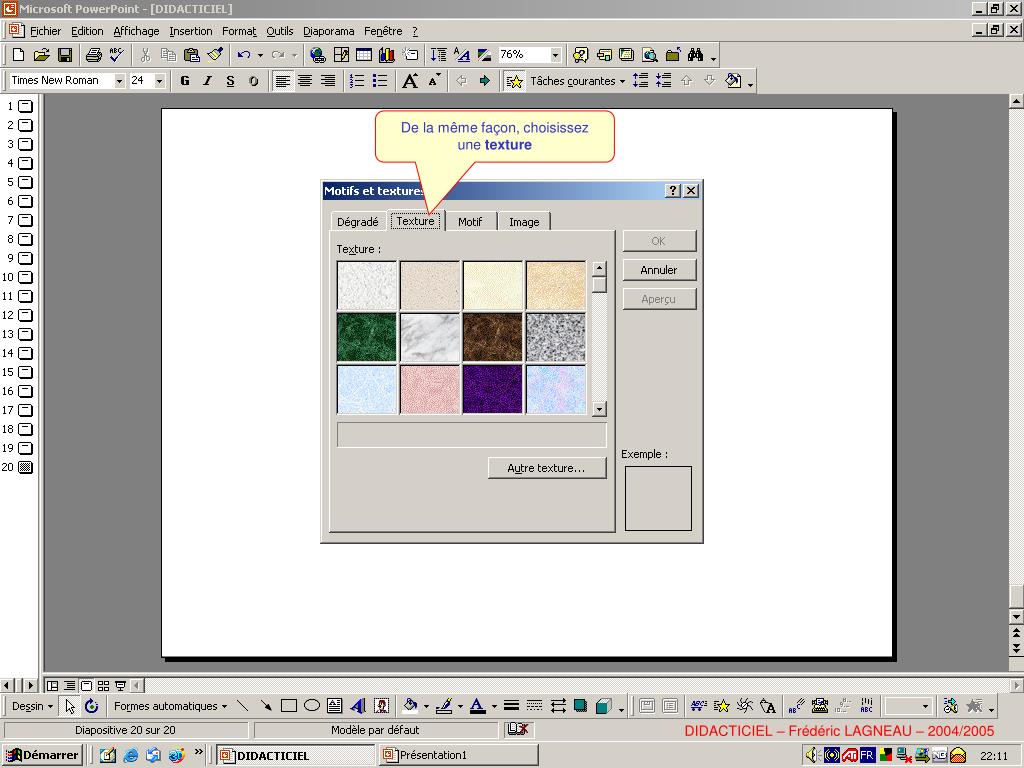Expand the Undo history dropdown arrow
Image resolution: width=1024 pixels, height=768 pixels.
pyautogui.click(x=260, y=55)
